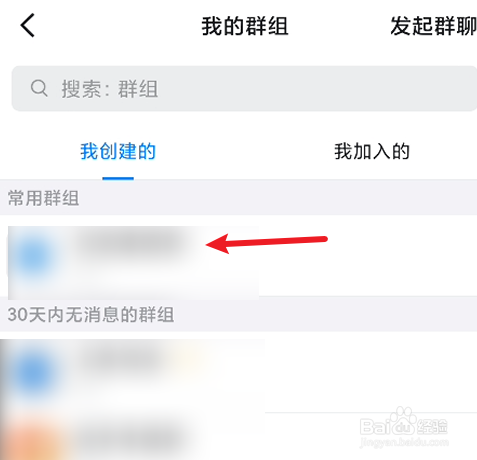477x460 pixels.
Task: Click the jingyan.baidu.com watermark text
Action: click(404, 442)
